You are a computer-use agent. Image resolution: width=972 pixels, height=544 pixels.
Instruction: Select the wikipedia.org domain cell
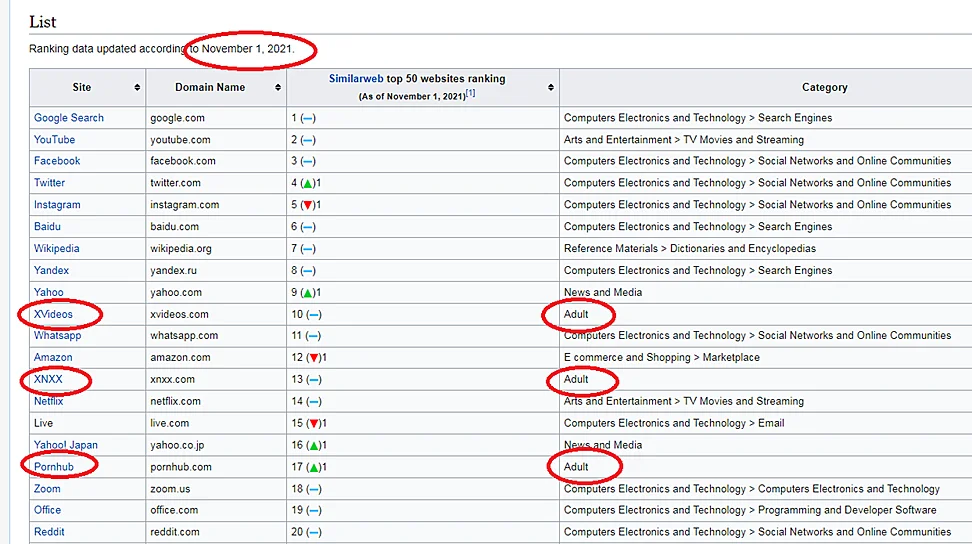pos(216,248)
